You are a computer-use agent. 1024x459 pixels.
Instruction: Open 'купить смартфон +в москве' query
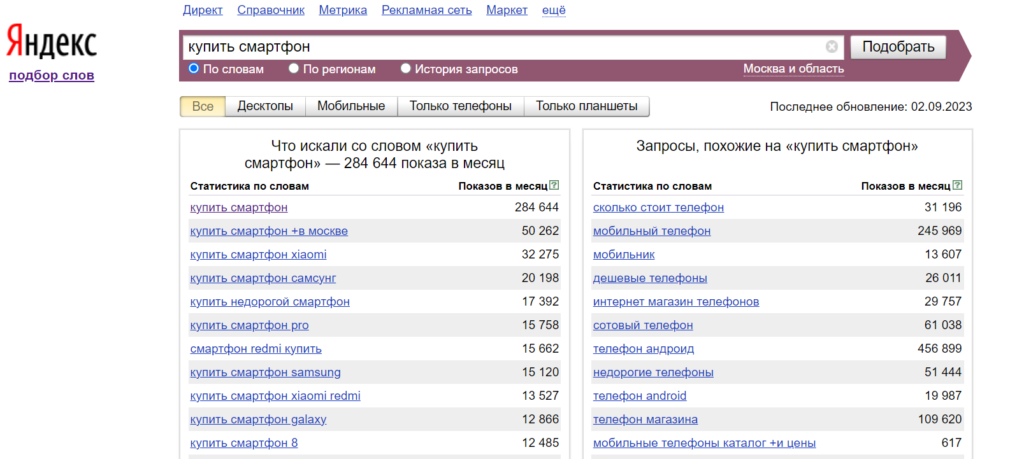tap(269, 231)
